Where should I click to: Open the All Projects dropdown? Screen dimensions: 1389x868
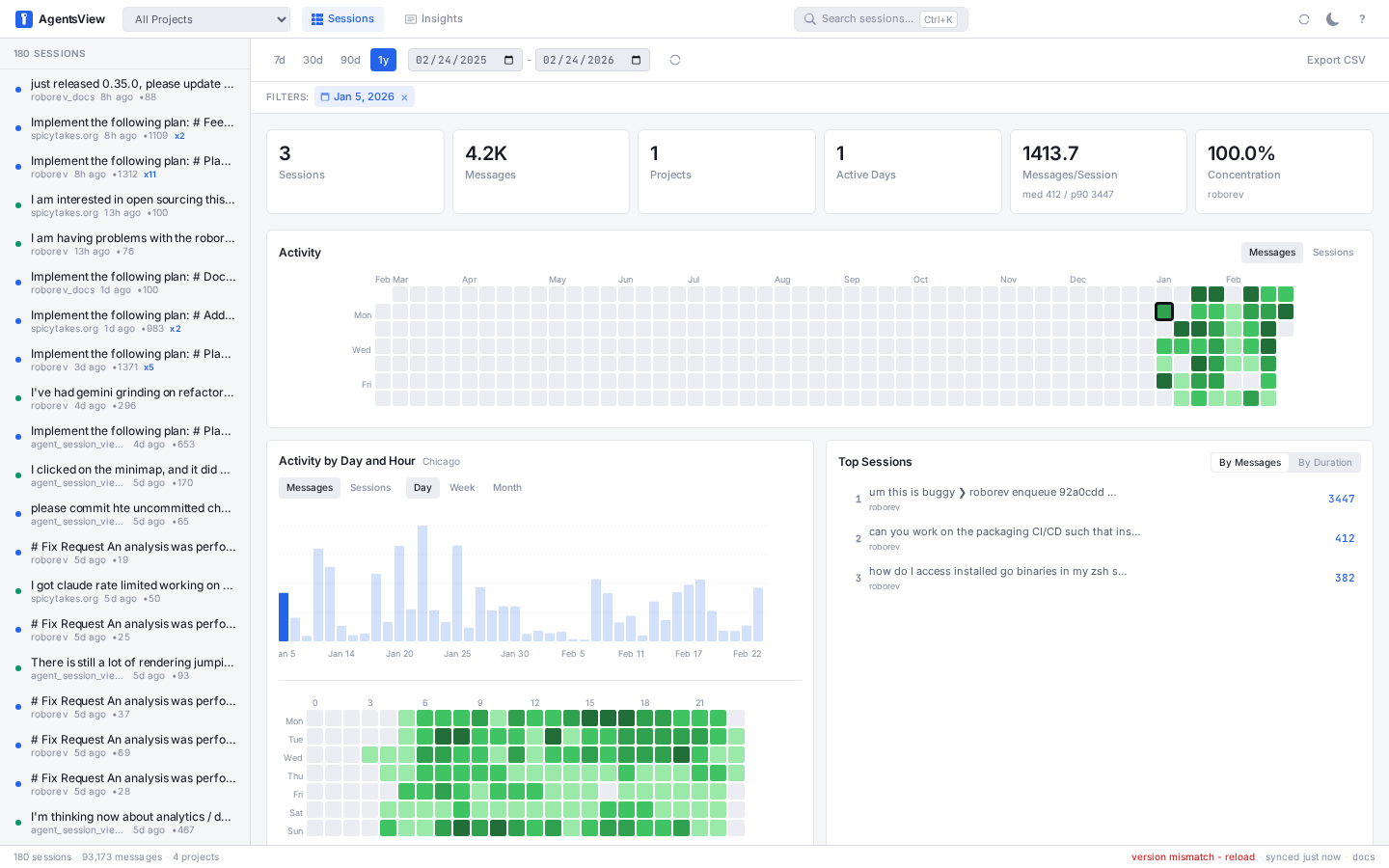tap(206, 19)
